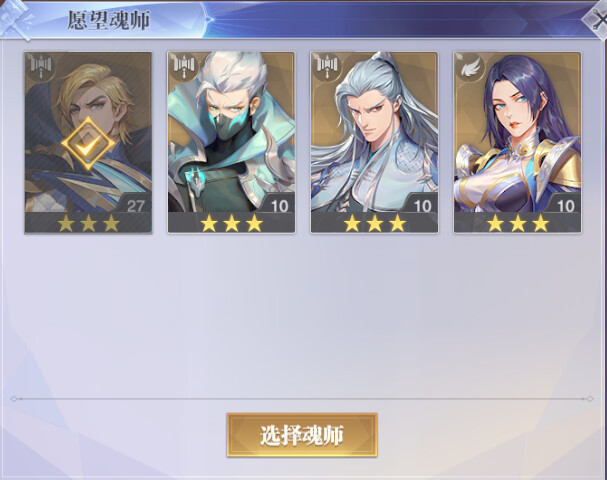Viewport: 607px width, 480px height.
Task: Uncheck the golden checkmark on blond character
Action: 88,144
